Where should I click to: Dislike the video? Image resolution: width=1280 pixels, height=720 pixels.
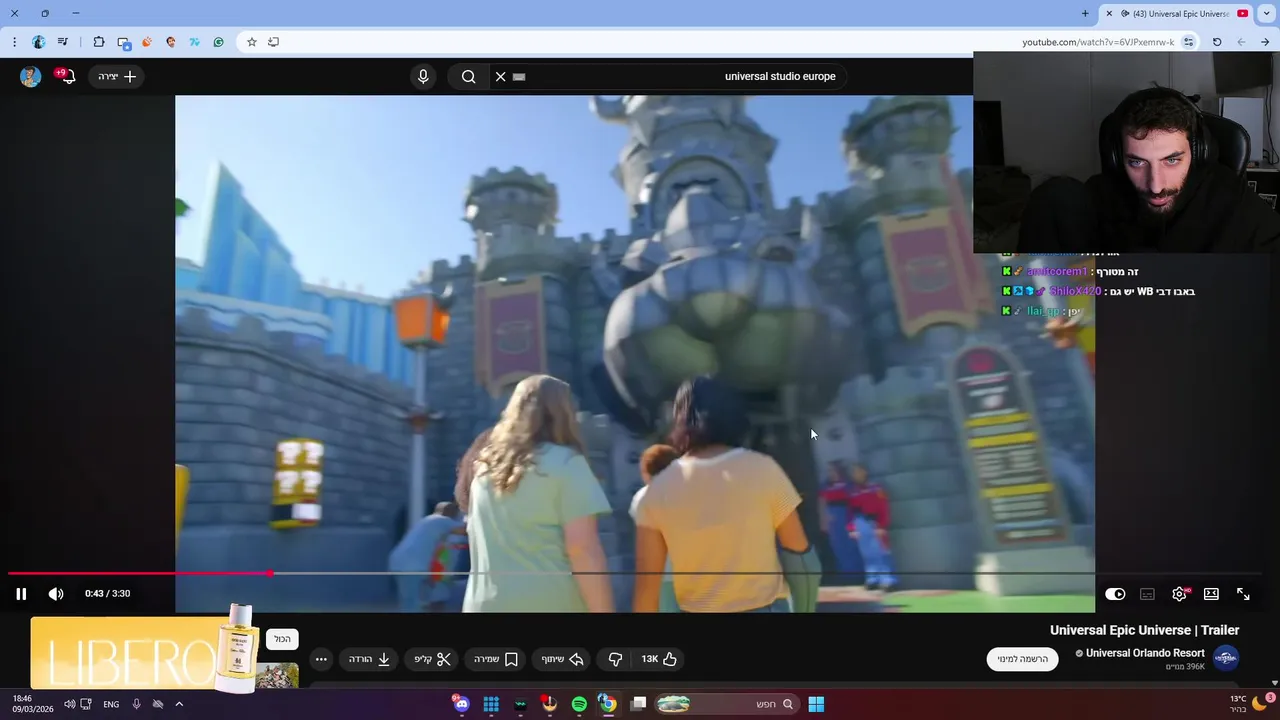coord(616,659)
